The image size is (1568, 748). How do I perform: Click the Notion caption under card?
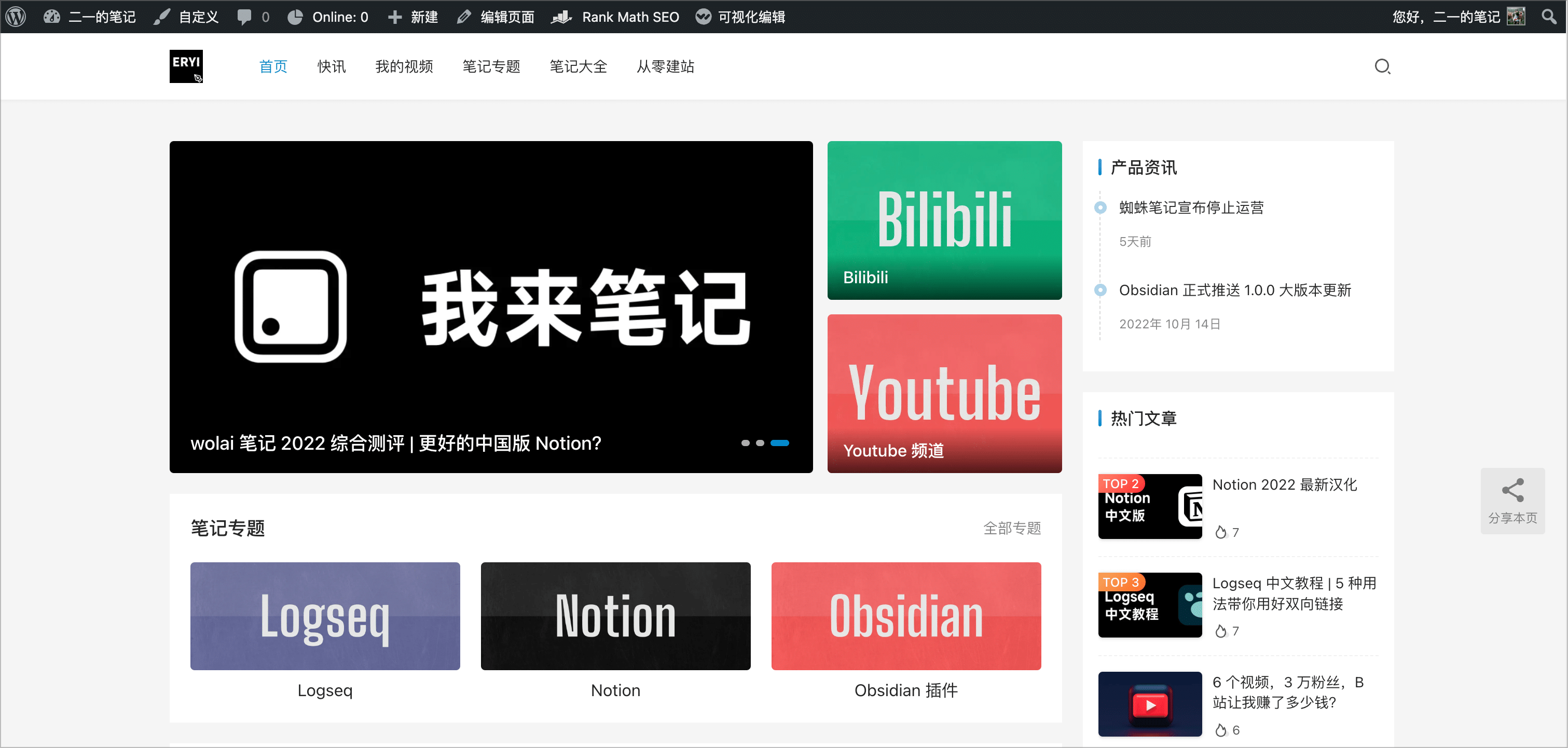(615, 690)
